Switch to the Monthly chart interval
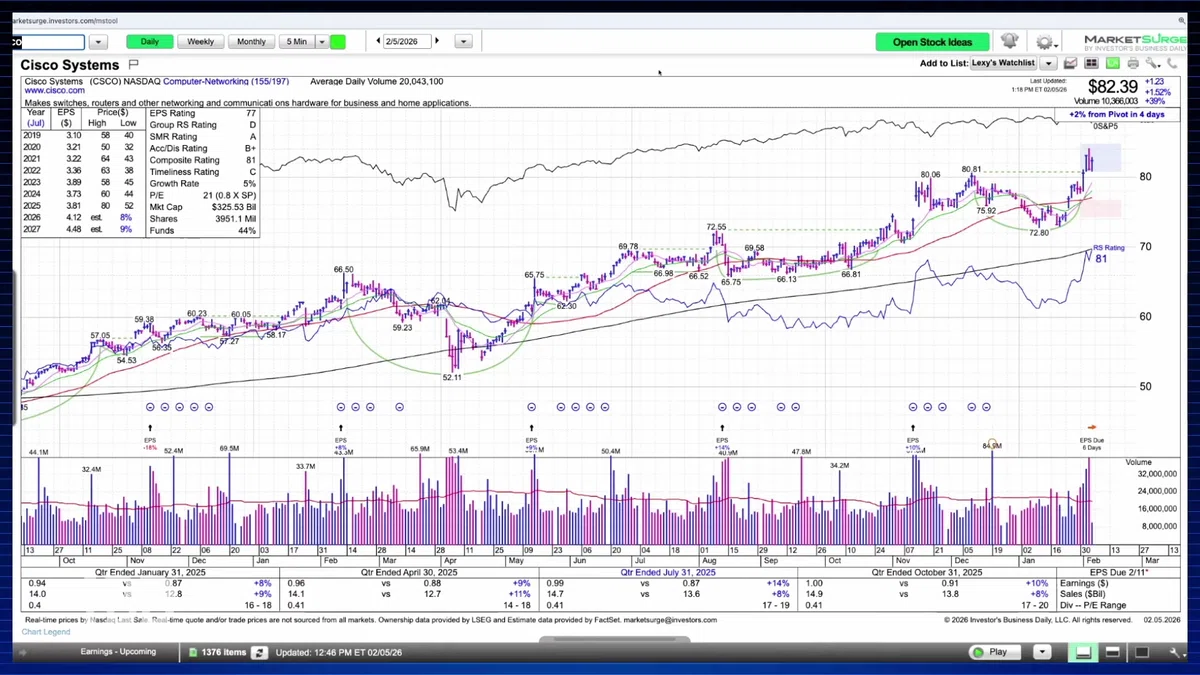The width and height of the screenshot is (1200, 675). [x=251, y=41]
